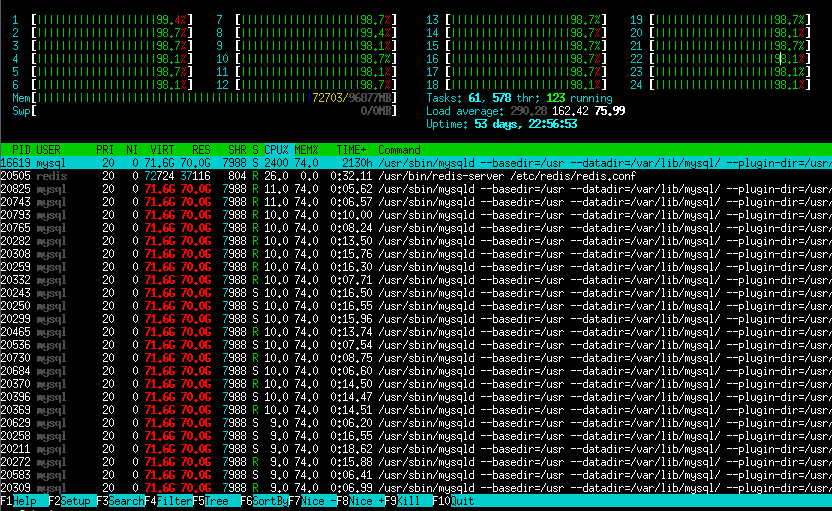This screenshot has height=511, width=832.
Task: Click F8 Nice + to raise niceness
Action: 361,501
